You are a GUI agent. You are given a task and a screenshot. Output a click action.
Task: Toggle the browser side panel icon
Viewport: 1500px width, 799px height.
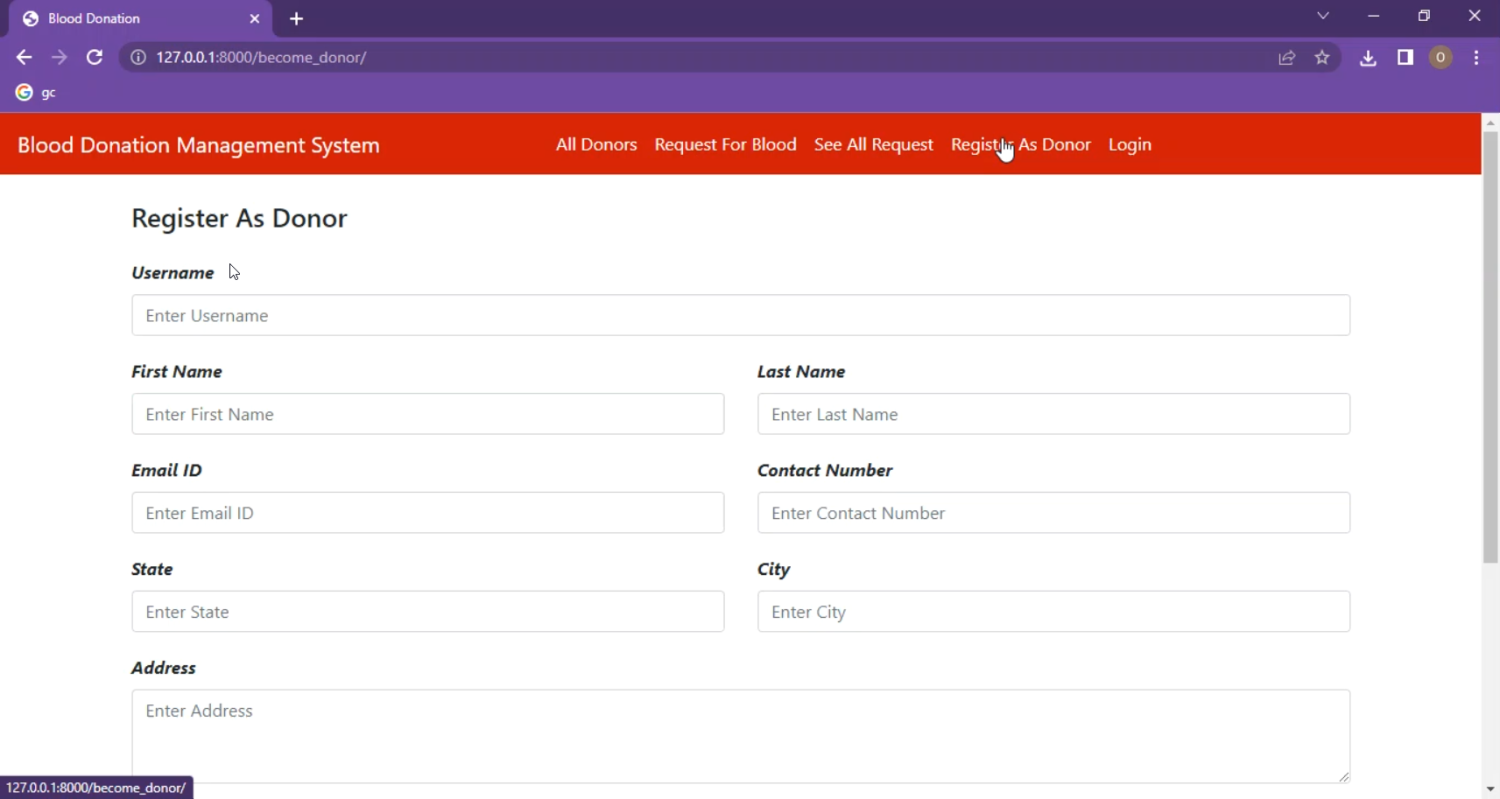coord(1405,58)
